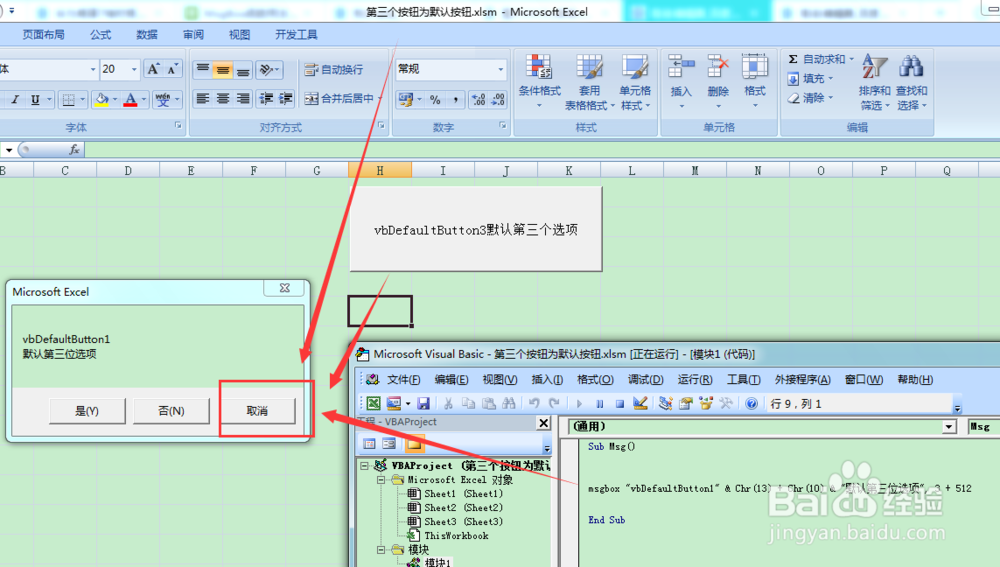Switch to 数据 ribbon tab
This screenshot has width=1000, height=567.
[x=147, y=34]
